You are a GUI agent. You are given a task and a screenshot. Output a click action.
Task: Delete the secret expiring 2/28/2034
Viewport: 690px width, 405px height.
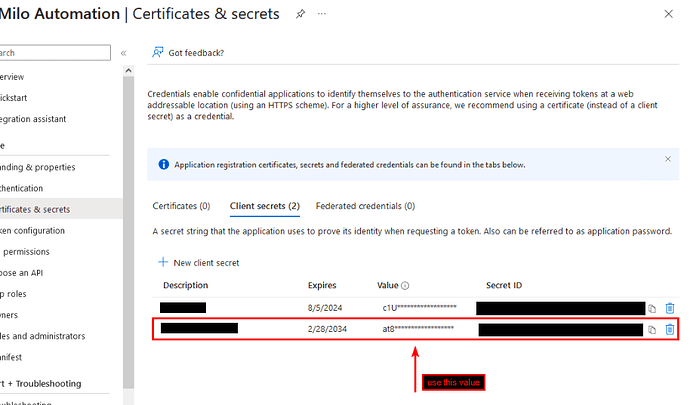click(670, 329)
